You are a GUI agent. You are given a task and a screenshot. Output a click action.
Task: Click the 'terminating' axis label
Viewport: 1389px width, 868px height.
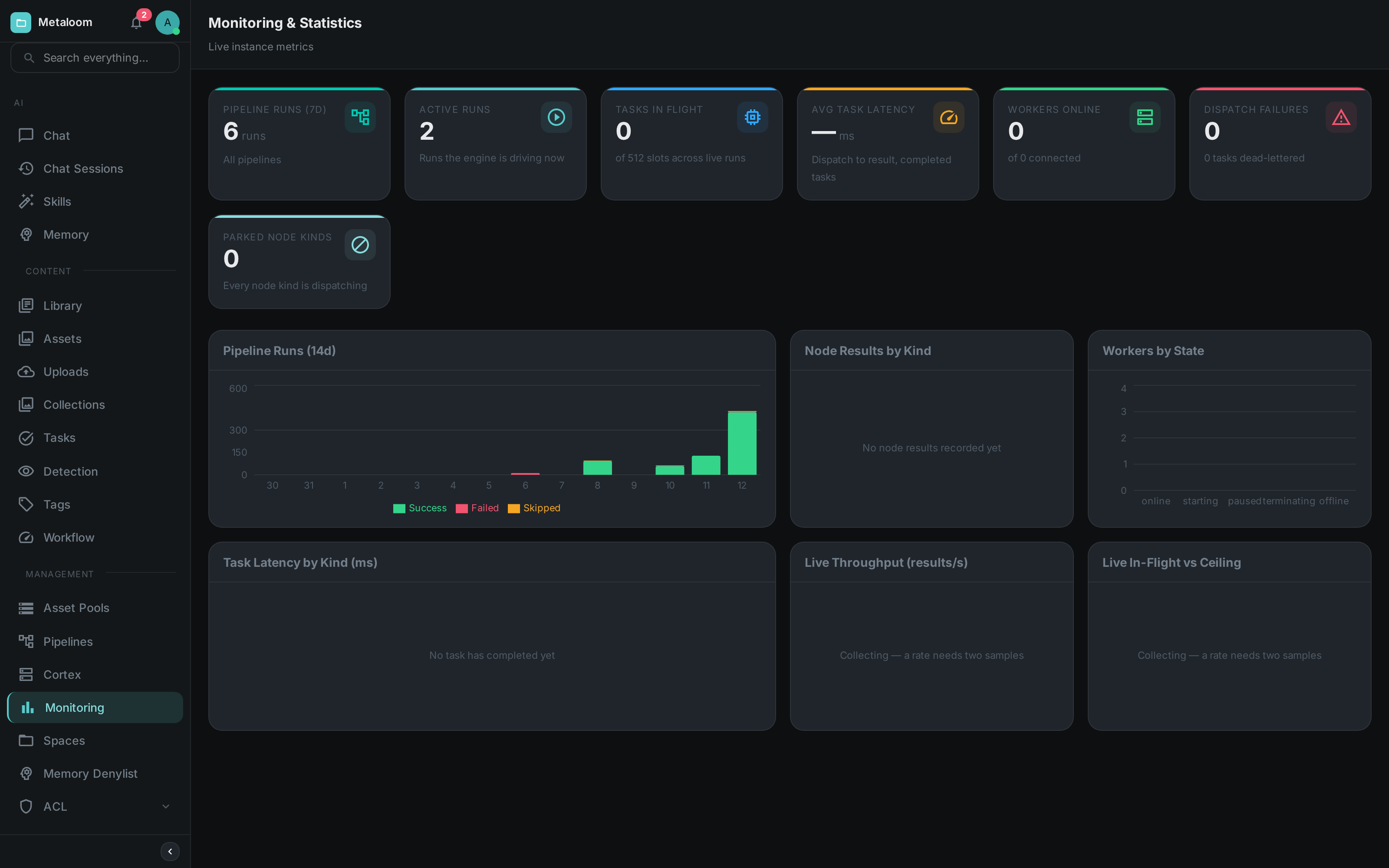1289,501
